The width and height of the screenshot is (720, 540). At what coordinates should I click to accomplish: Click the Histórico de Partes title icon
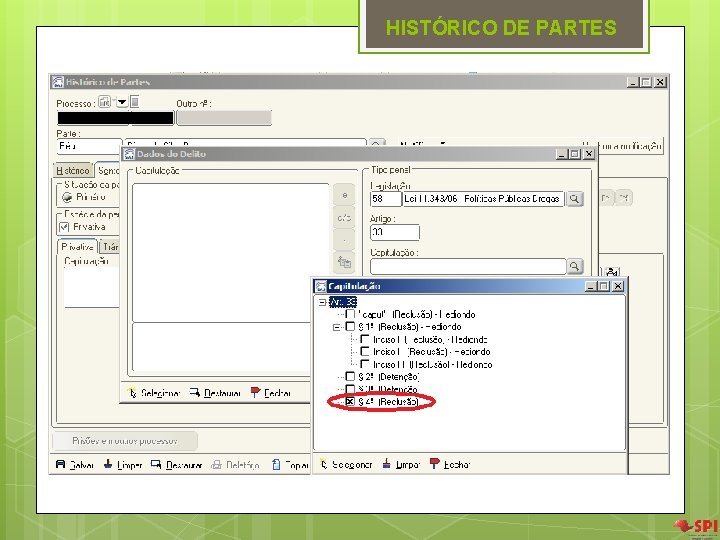[57, 82]
